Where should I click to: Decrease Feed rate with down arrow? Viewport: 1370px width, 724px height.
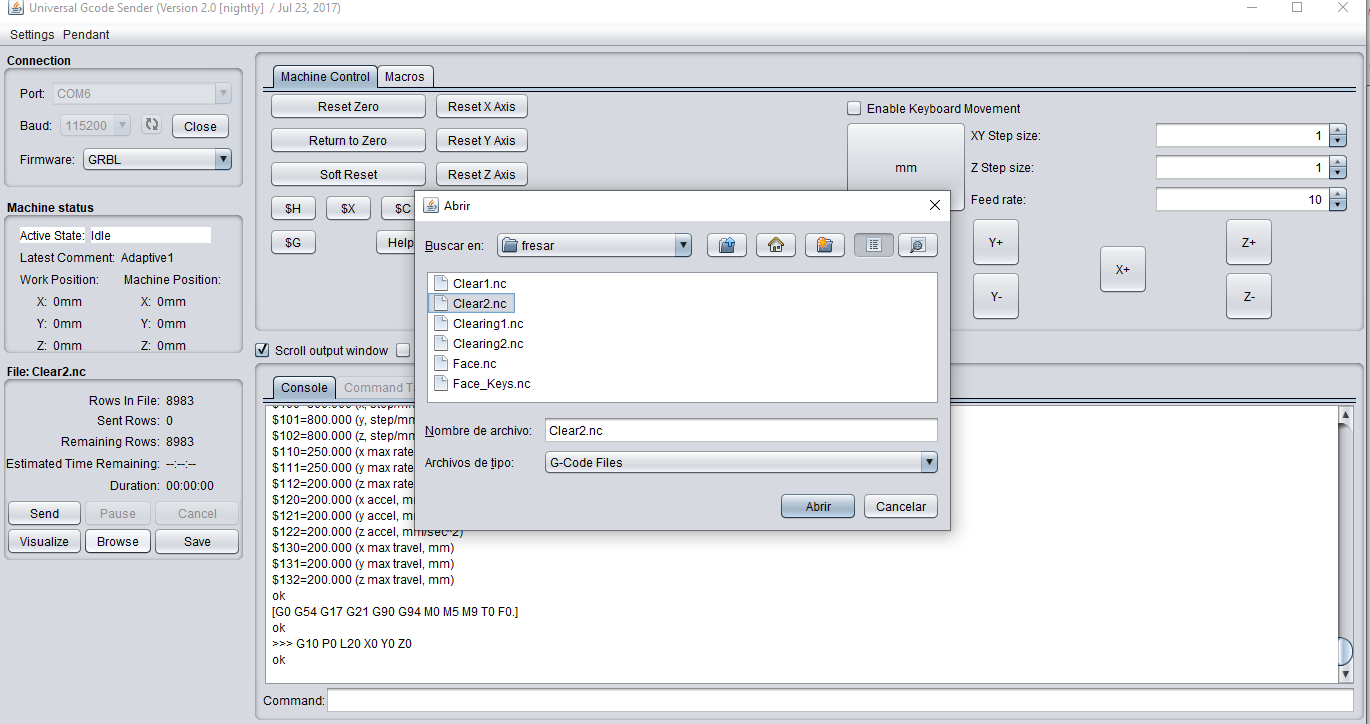1339,205
